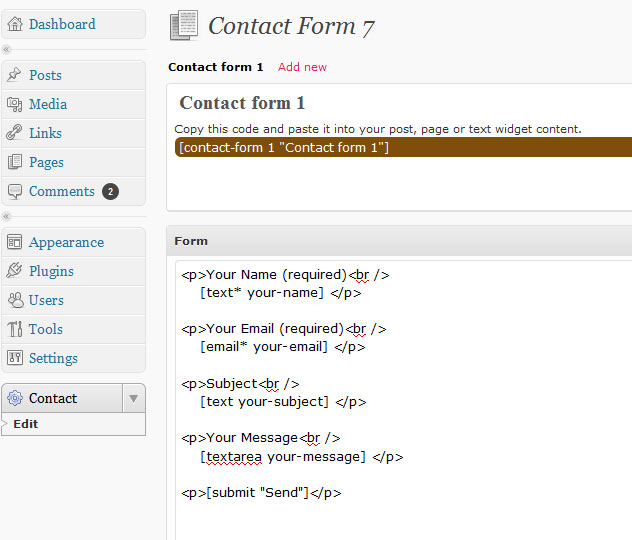The image size is (632, 540).
Task: Click the Users people icon
Action: pos(15,300)
